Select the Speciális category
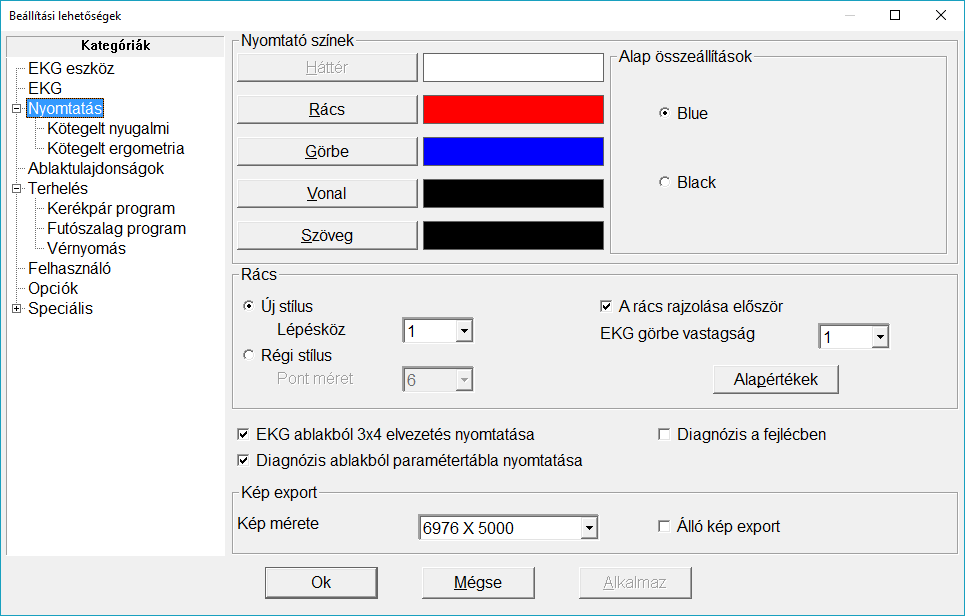Screen dimensions: 965x616 click(60, 308)
